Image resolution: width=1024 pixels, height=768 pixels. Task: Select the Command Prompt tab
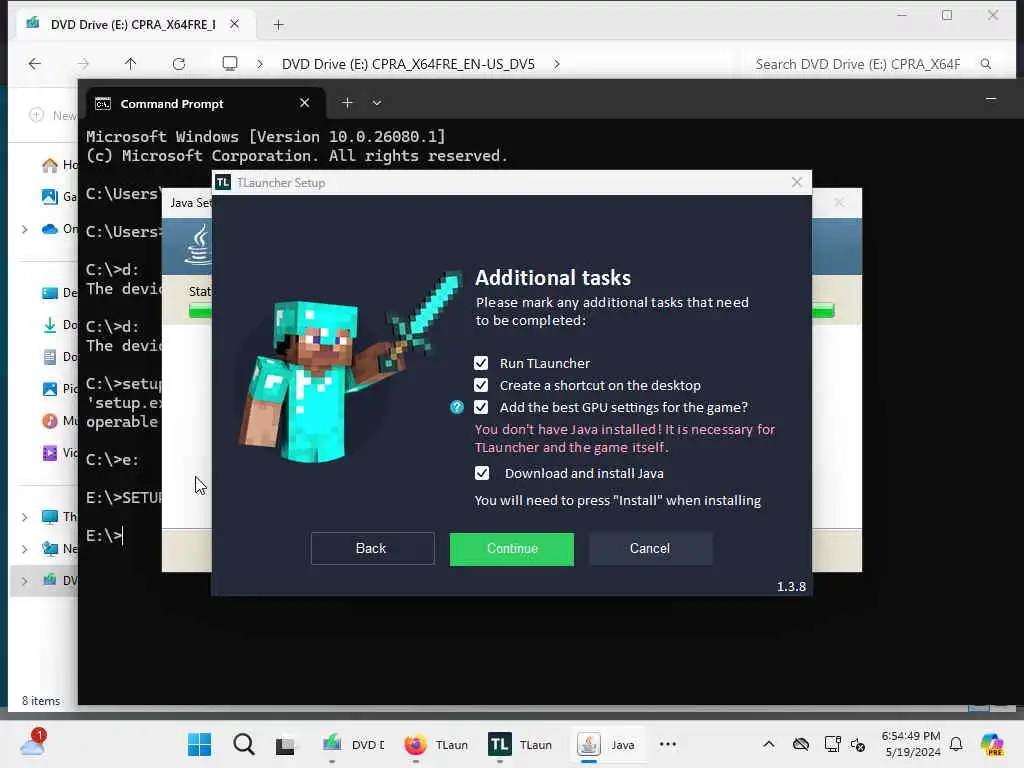[x=205, y=104]
